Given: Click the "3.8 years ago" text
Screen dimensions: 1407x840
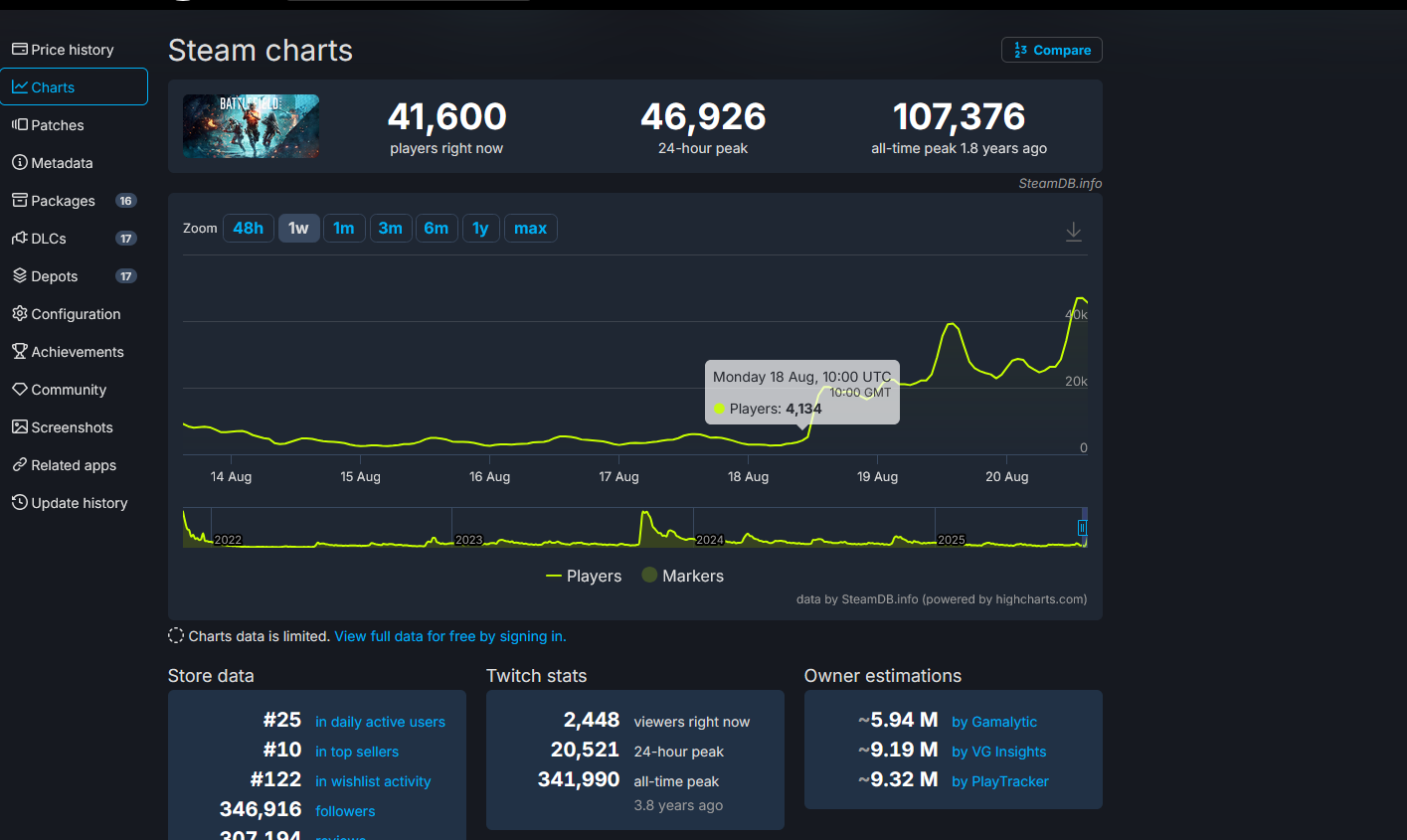Looking at the screenshot, I should coord(678,805).
